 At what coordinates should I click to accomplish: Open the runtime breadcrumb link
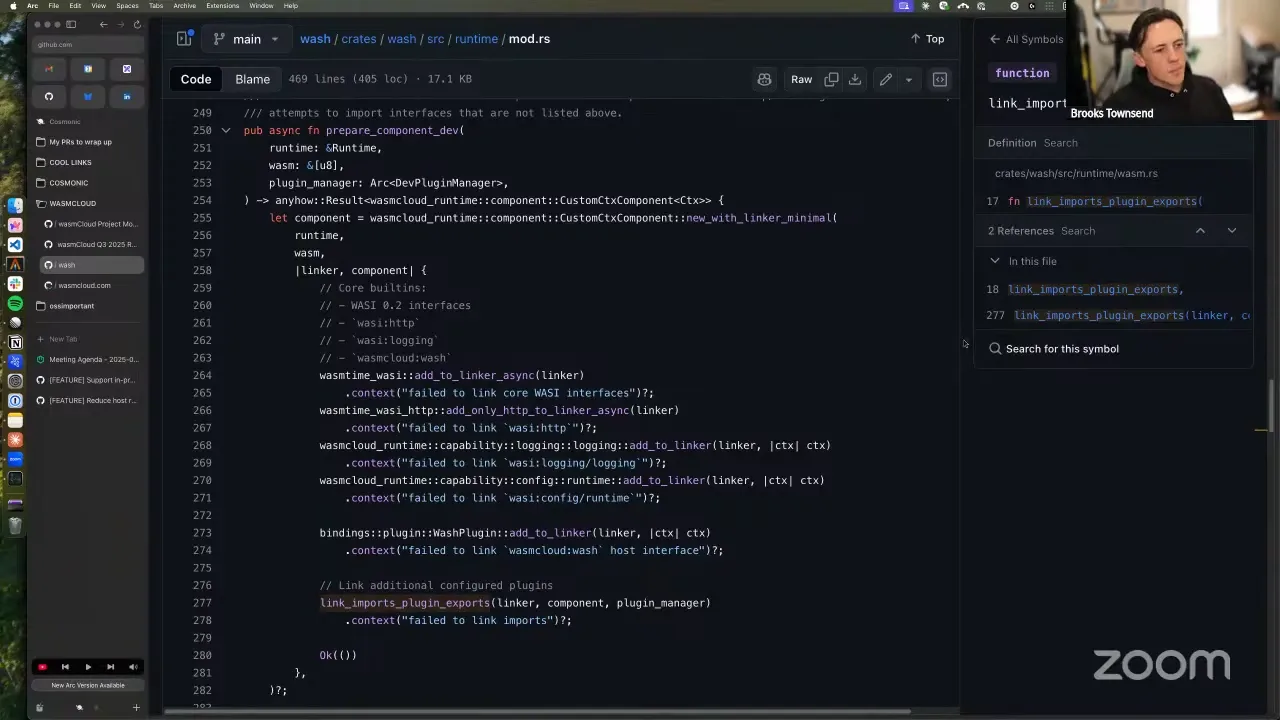476,39
